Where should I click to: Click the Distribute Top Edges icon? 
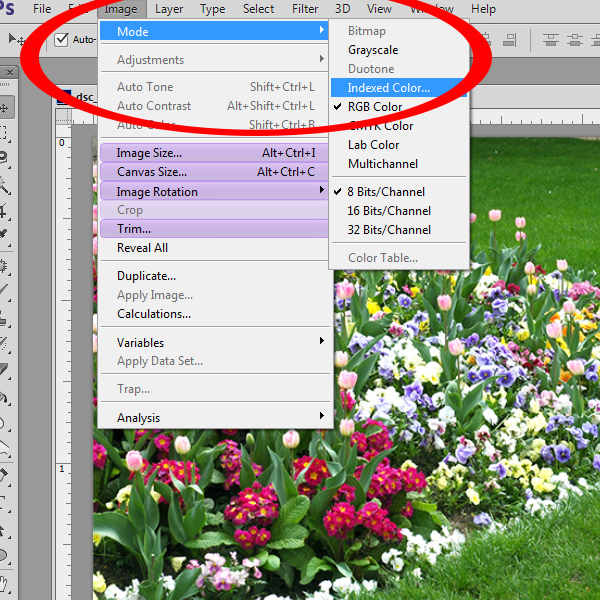coord(551,39)
